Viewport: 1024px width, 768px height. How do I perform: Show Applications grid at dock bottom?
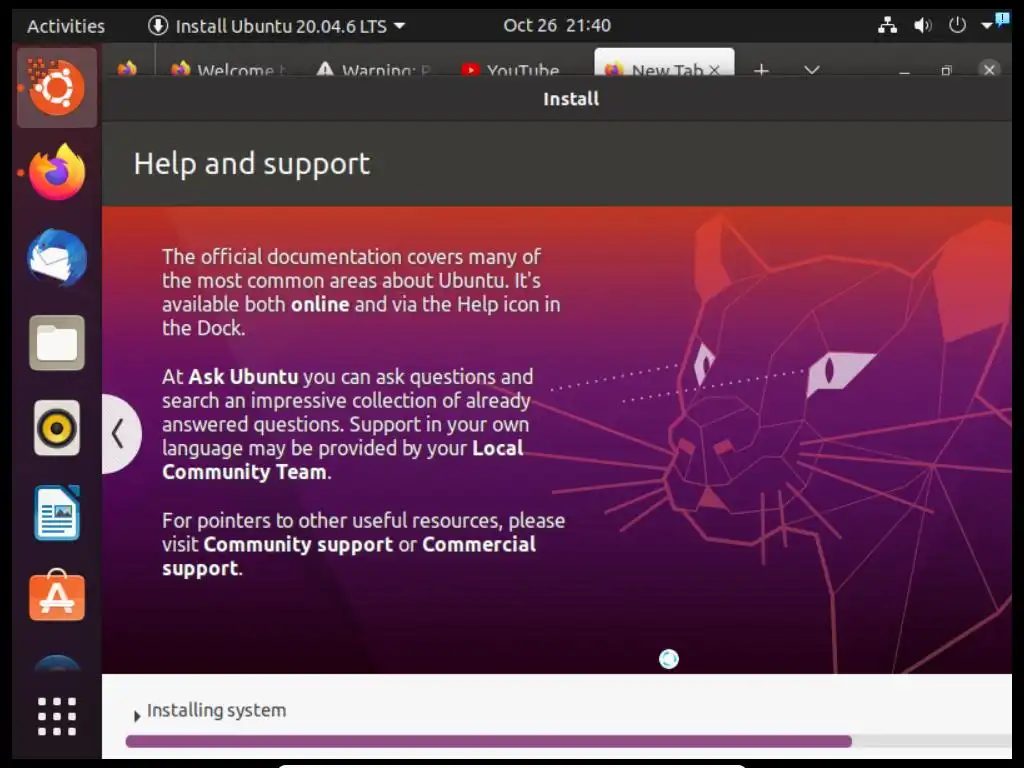[x=57, y=716]
